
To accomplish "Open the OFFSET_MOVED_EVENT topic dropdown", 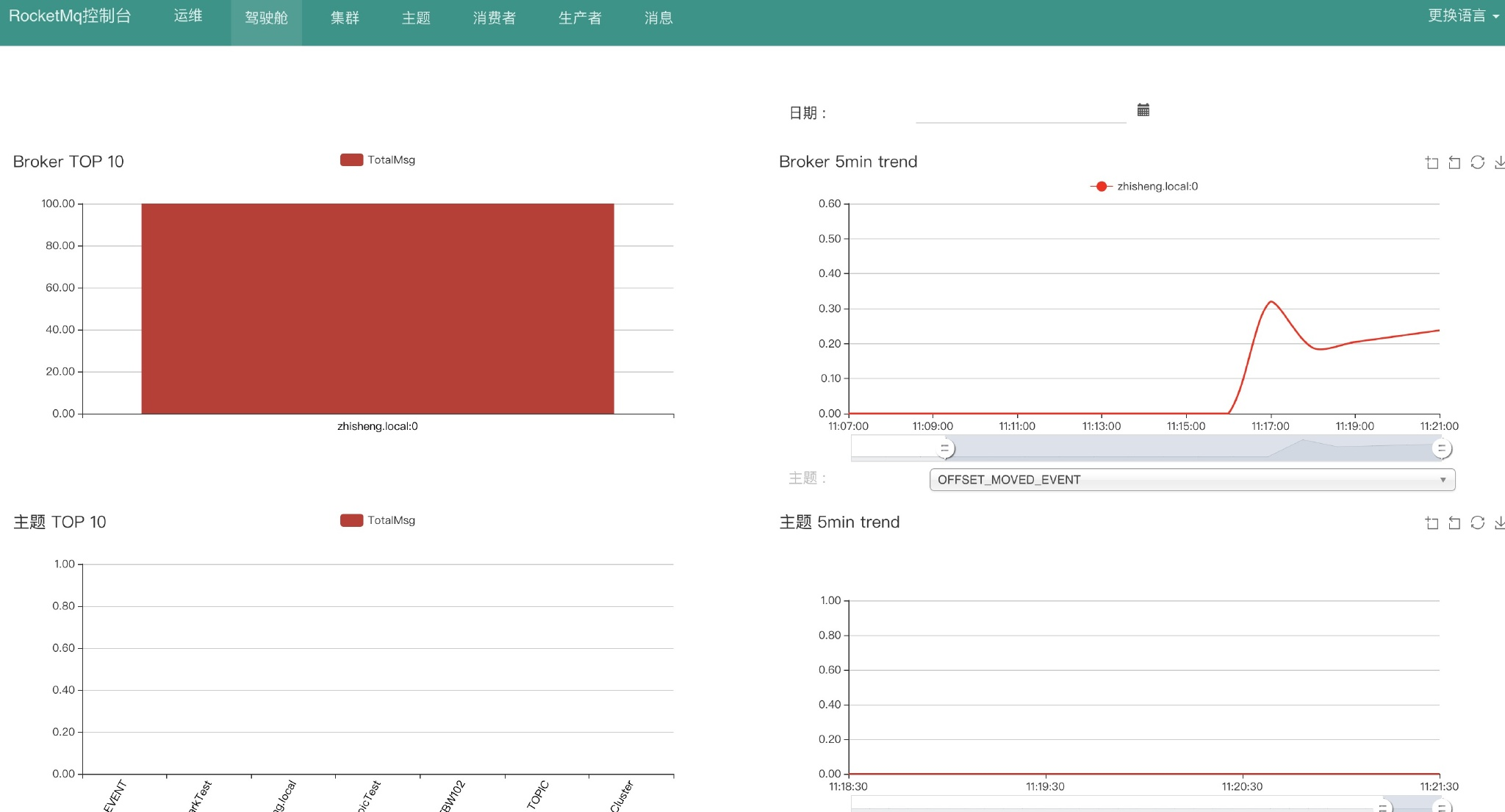I will click(x=1192, y=480).
